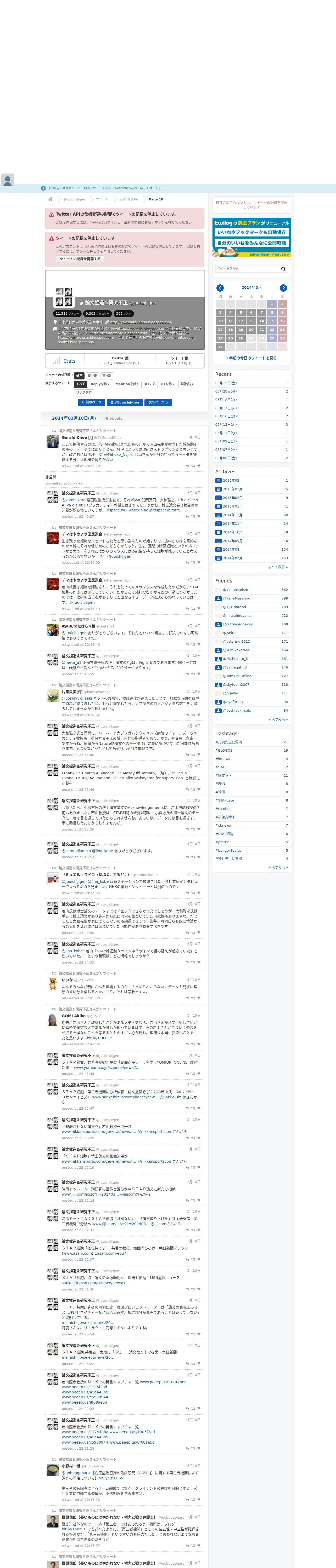Click the @Juuichijigen profile button
The image size is (336, 1568).
(125, 402)
